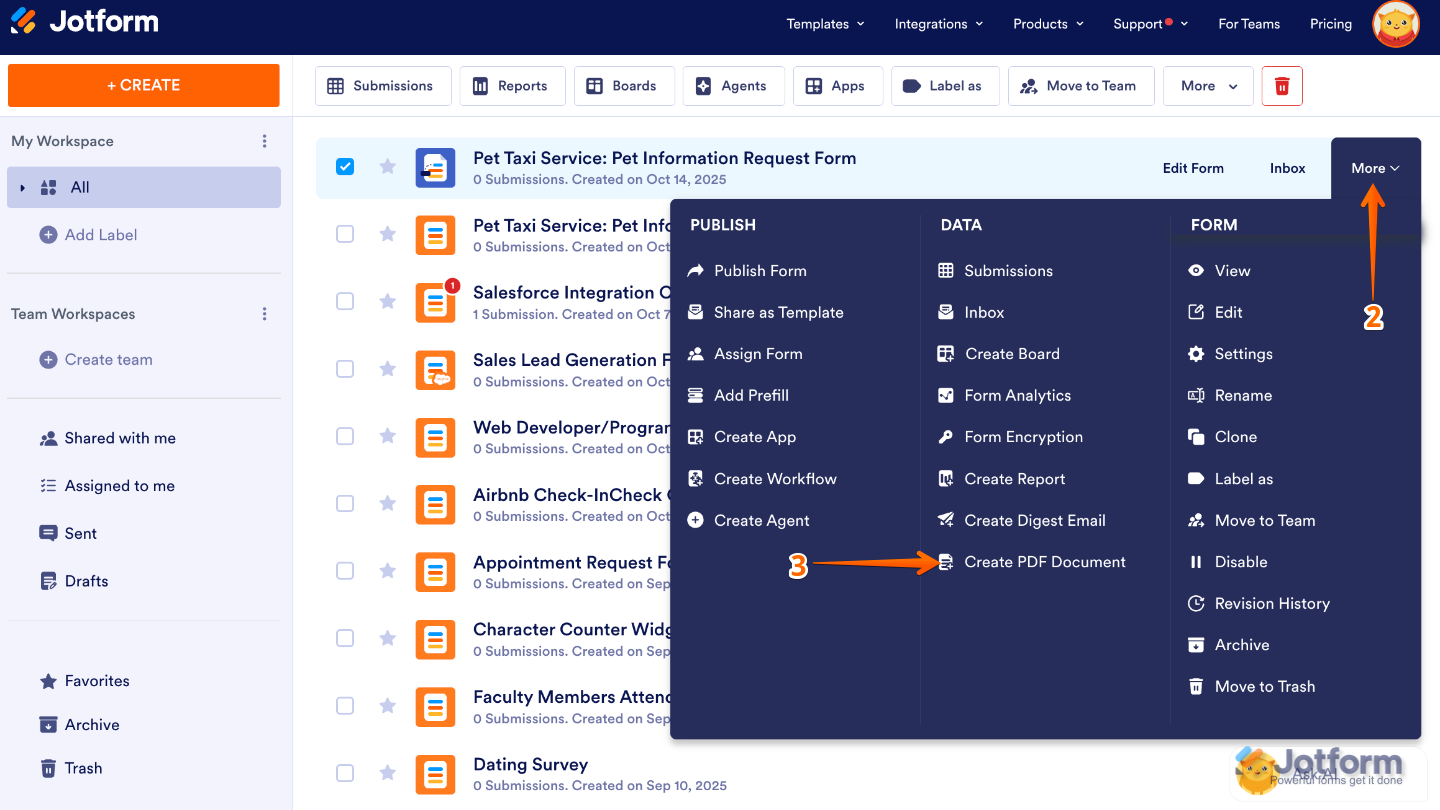The image size is (1440, 810).
Task: Click the red trash delete icon in toolbar
Action: point(1281,86)
